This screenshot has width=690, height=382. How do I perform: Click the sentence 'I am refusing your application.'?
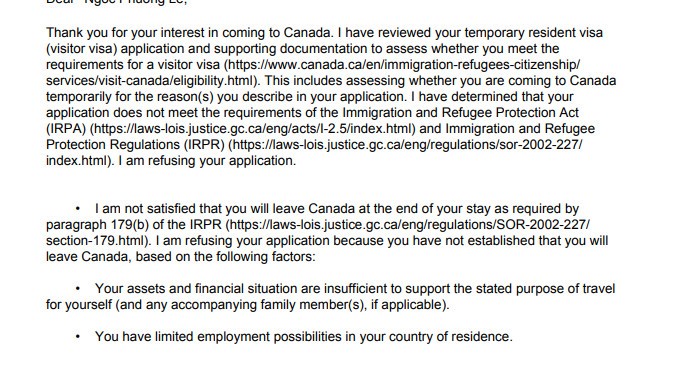(208, 161)
